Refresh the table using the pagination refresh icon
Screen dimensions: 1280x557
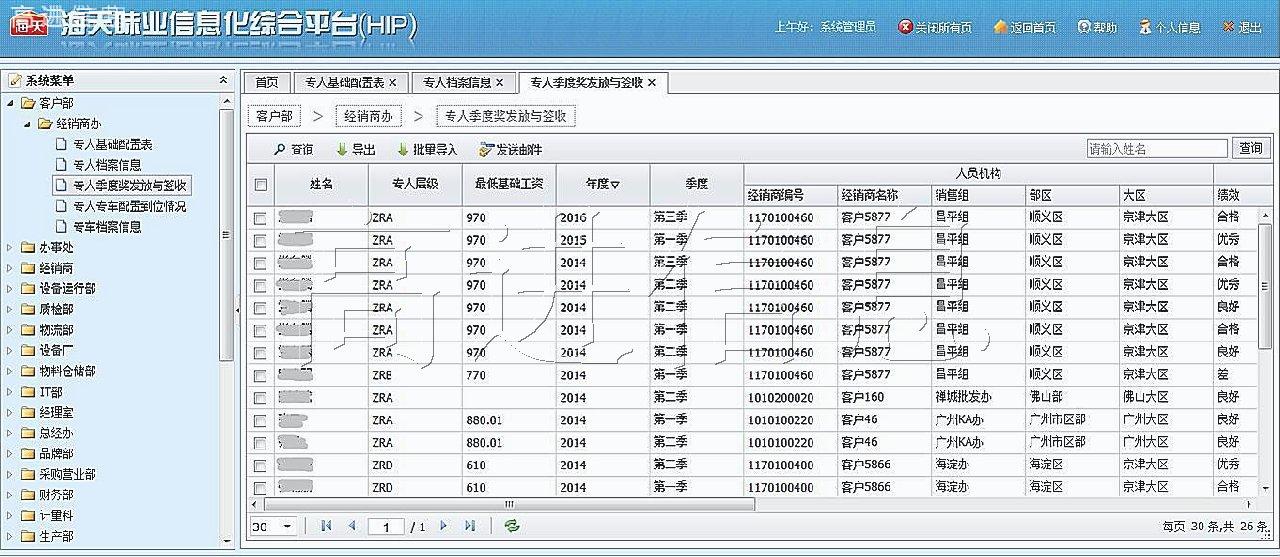click(x=512, y=526)
